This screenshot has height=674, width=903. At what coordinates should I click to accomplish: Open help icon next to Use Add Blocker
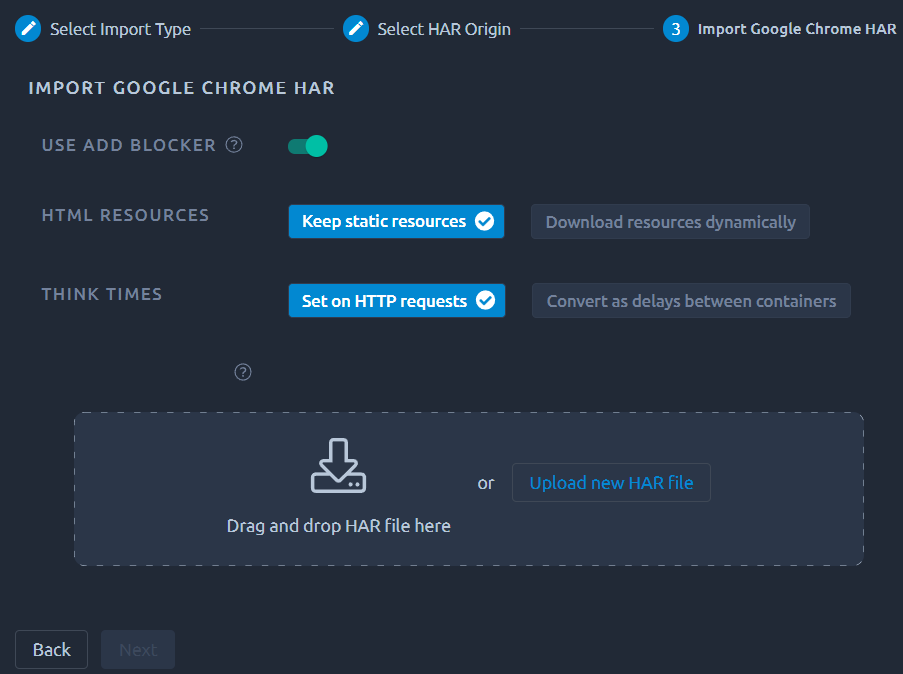pos(234,145)
